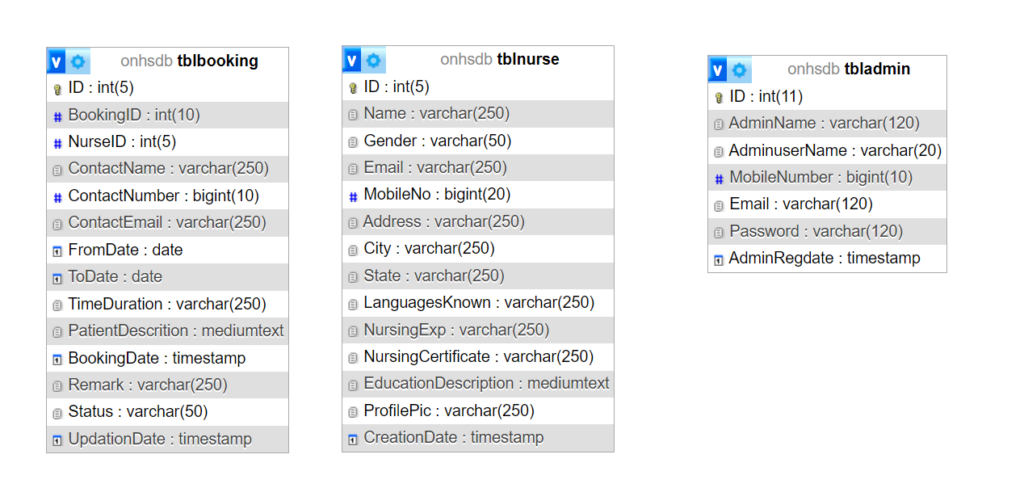
Task: Select the PatientDescrition mediumtext row
Action: (x=167, y=331)
